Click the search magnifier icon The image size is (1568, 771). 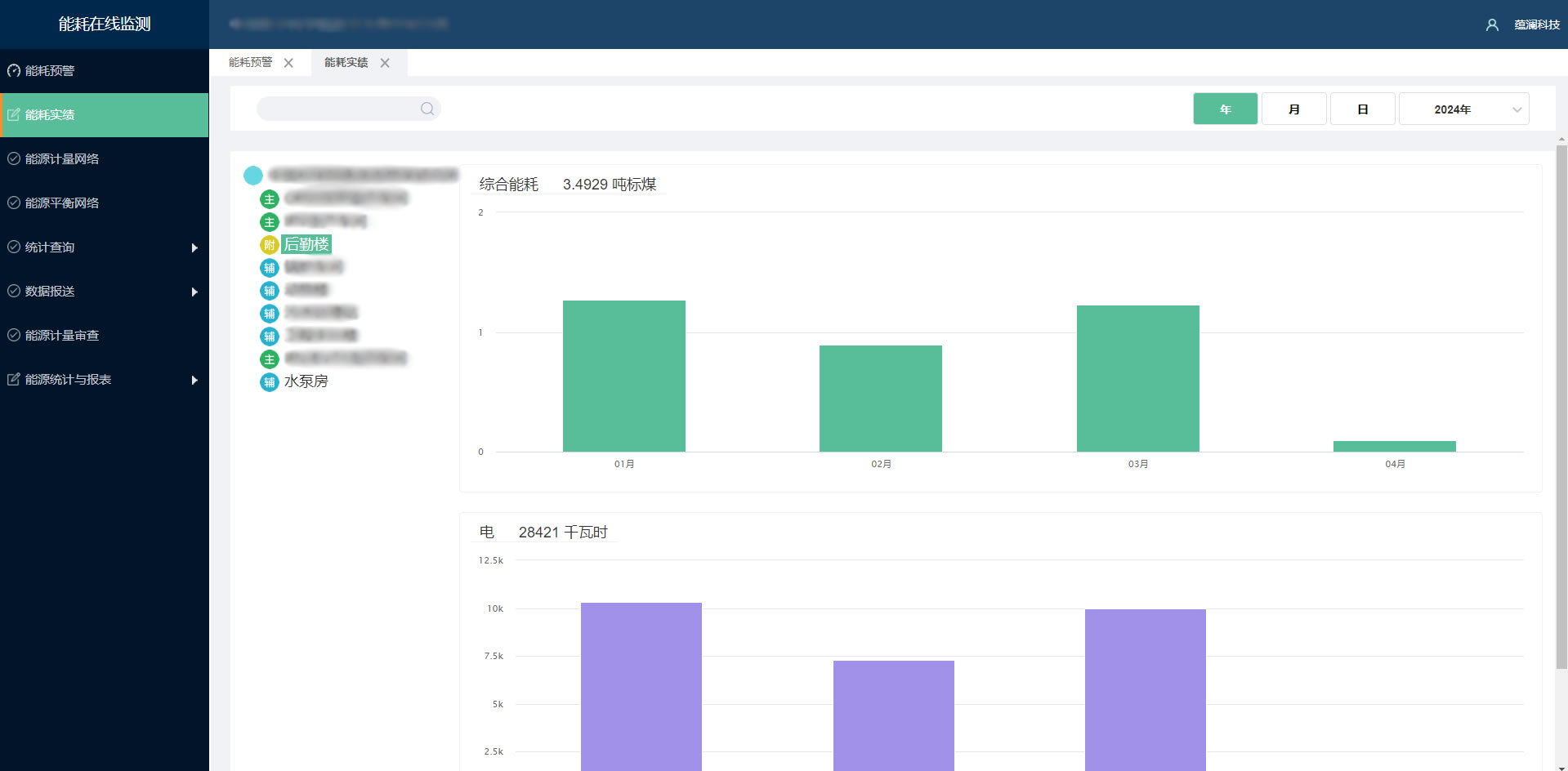[427, 109]
